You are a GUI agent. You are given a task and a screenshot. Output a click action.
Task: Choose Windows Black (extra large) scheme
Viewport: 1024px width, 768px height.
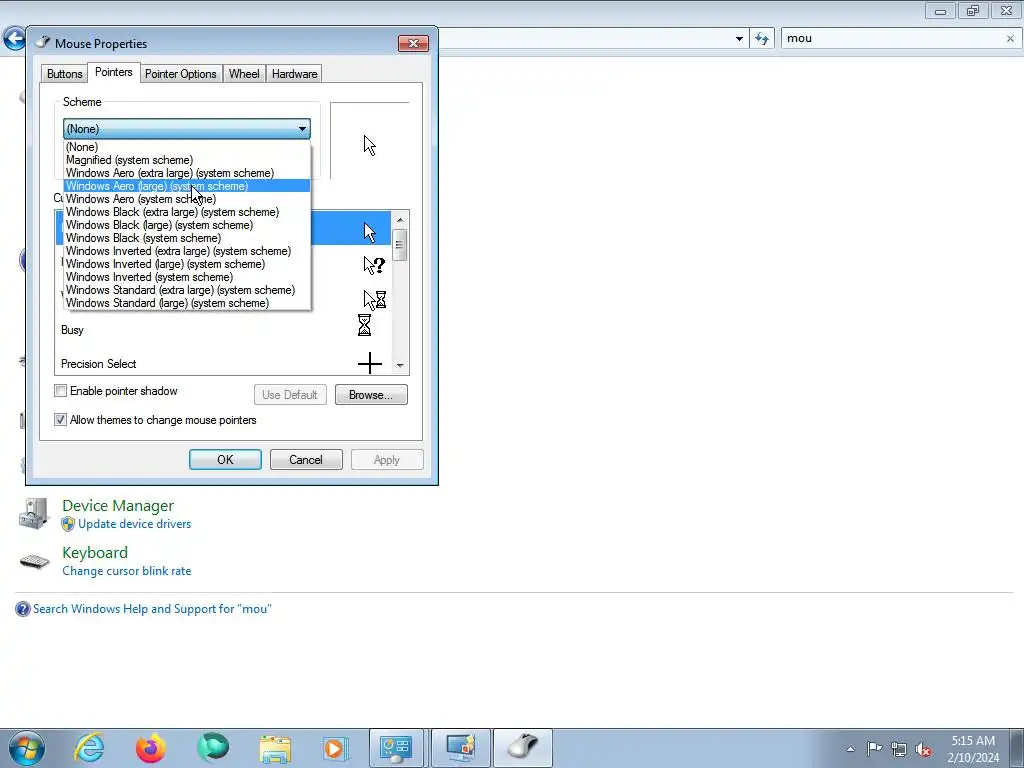(187, 212)
